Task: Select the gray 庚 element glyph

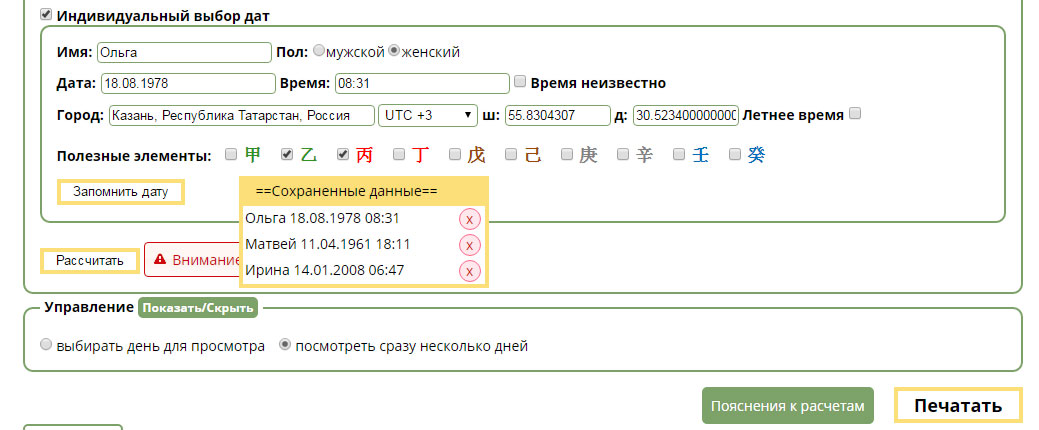Action: coord(588,155)
